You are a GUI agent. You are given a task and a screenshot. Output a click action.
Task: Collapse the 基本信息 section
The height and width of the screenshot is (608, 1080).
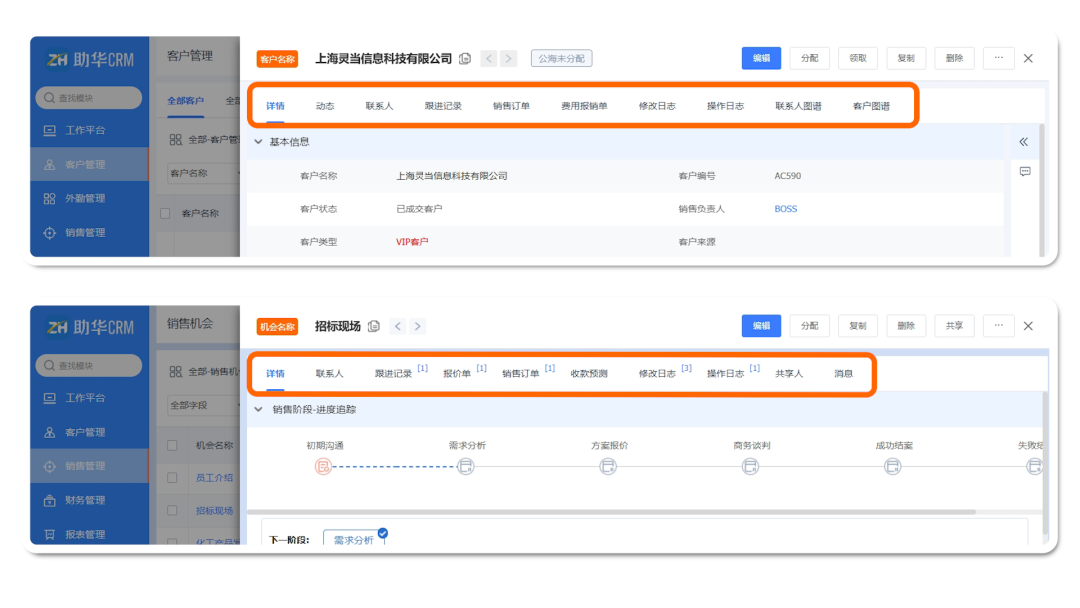click(x=258, y=142)
